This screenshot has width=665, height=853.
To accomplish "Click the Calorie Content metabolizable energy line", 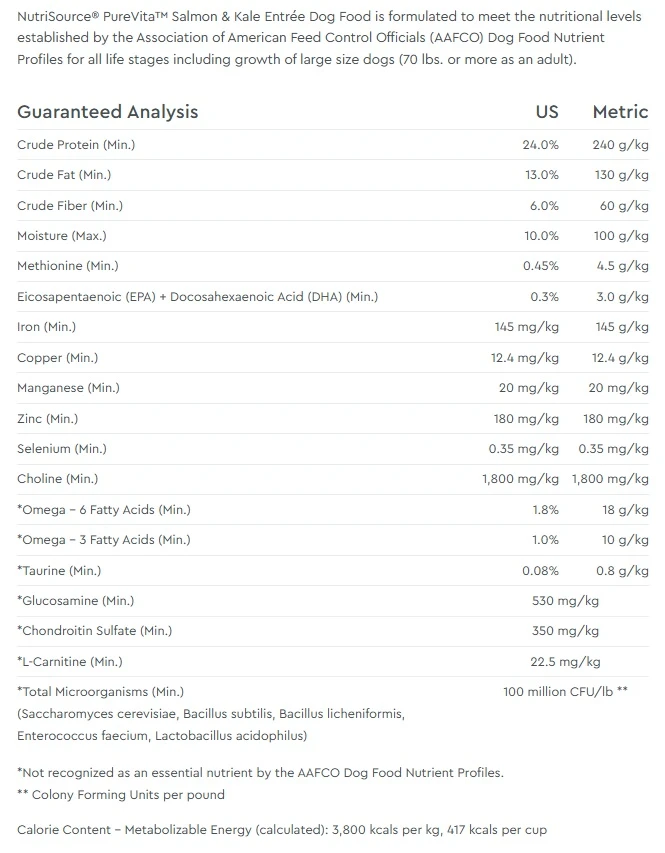I will 282,830.
